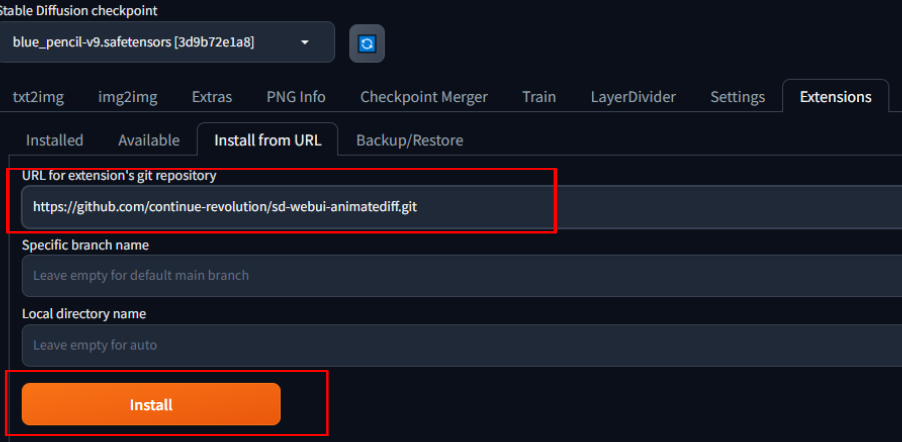Screen dimensions: 902x442
Task: Show the Installed extensions sub-tab
Action: click(x=55, y=140)
